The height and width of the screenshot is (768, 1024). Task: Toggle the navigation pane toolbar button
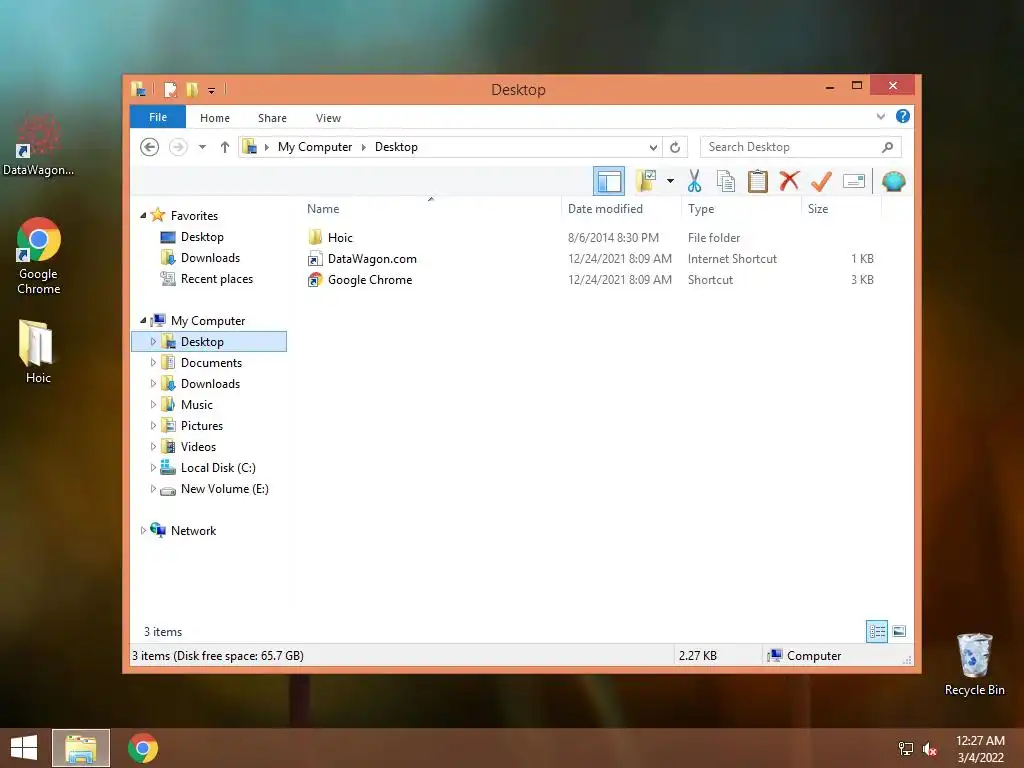point(609,182)
